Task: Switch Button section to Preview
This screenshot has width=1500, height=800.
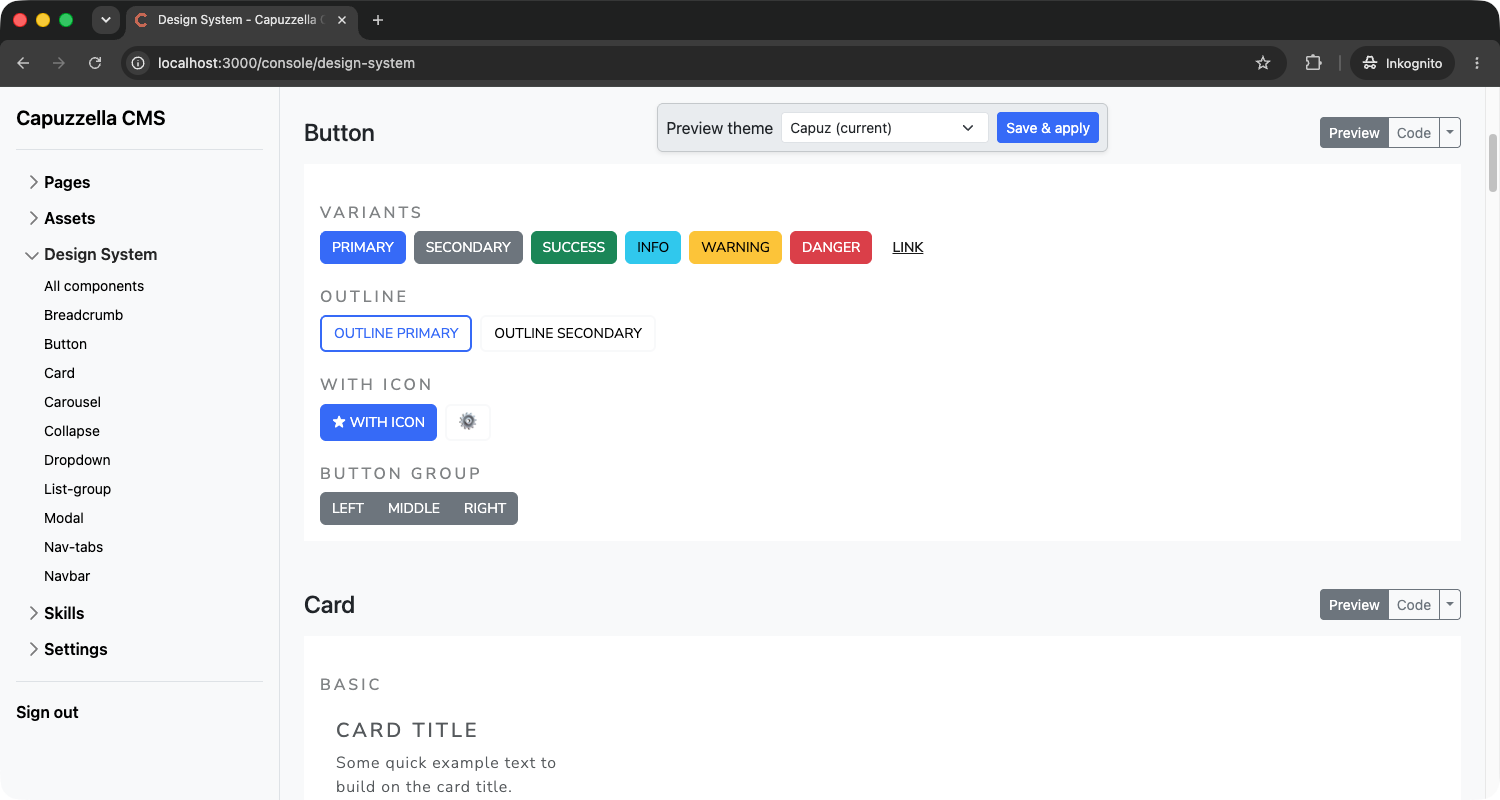Action: coord(1354,133)
